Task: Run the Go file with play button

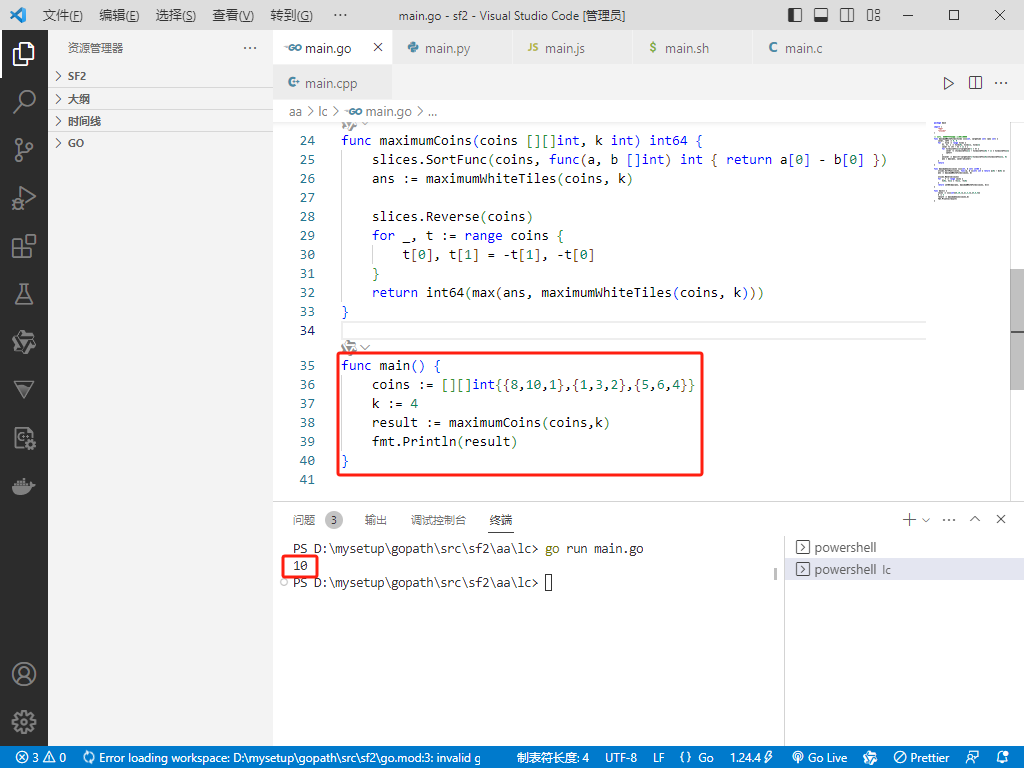Action: click(948, 83)
